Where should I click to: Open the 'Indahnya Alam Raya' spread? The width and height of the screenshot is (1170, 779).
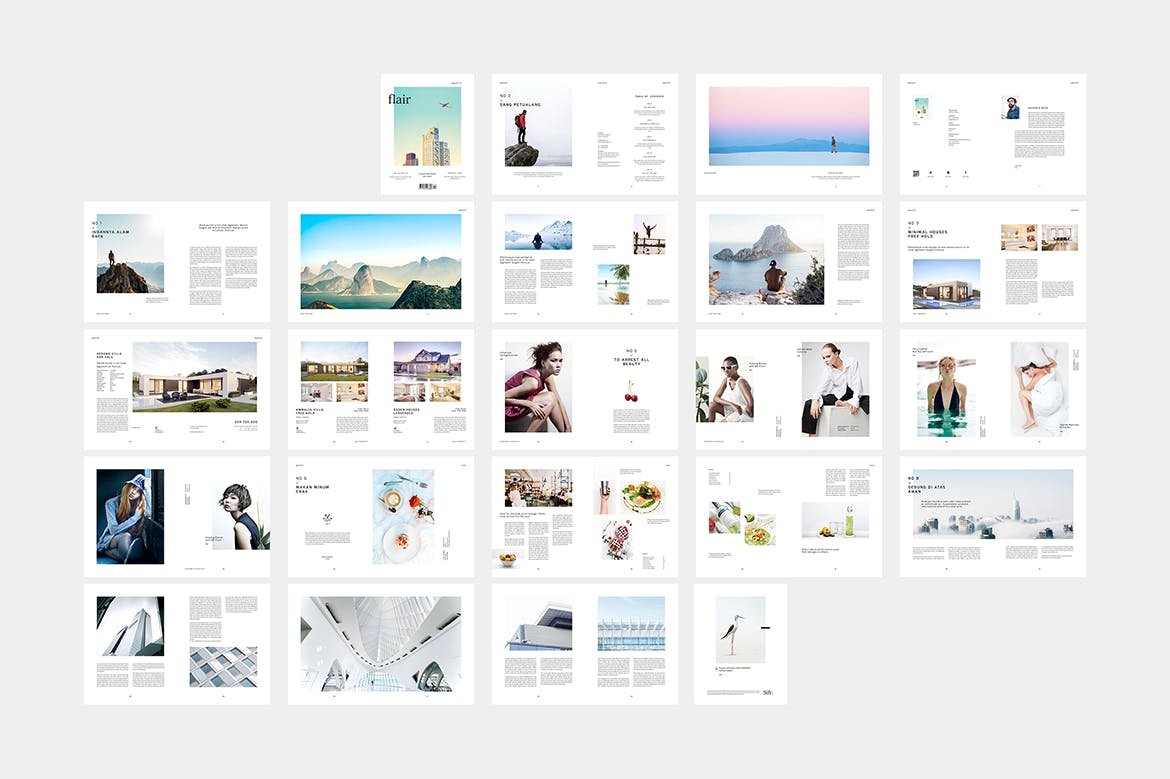click(x=176, y=259)
